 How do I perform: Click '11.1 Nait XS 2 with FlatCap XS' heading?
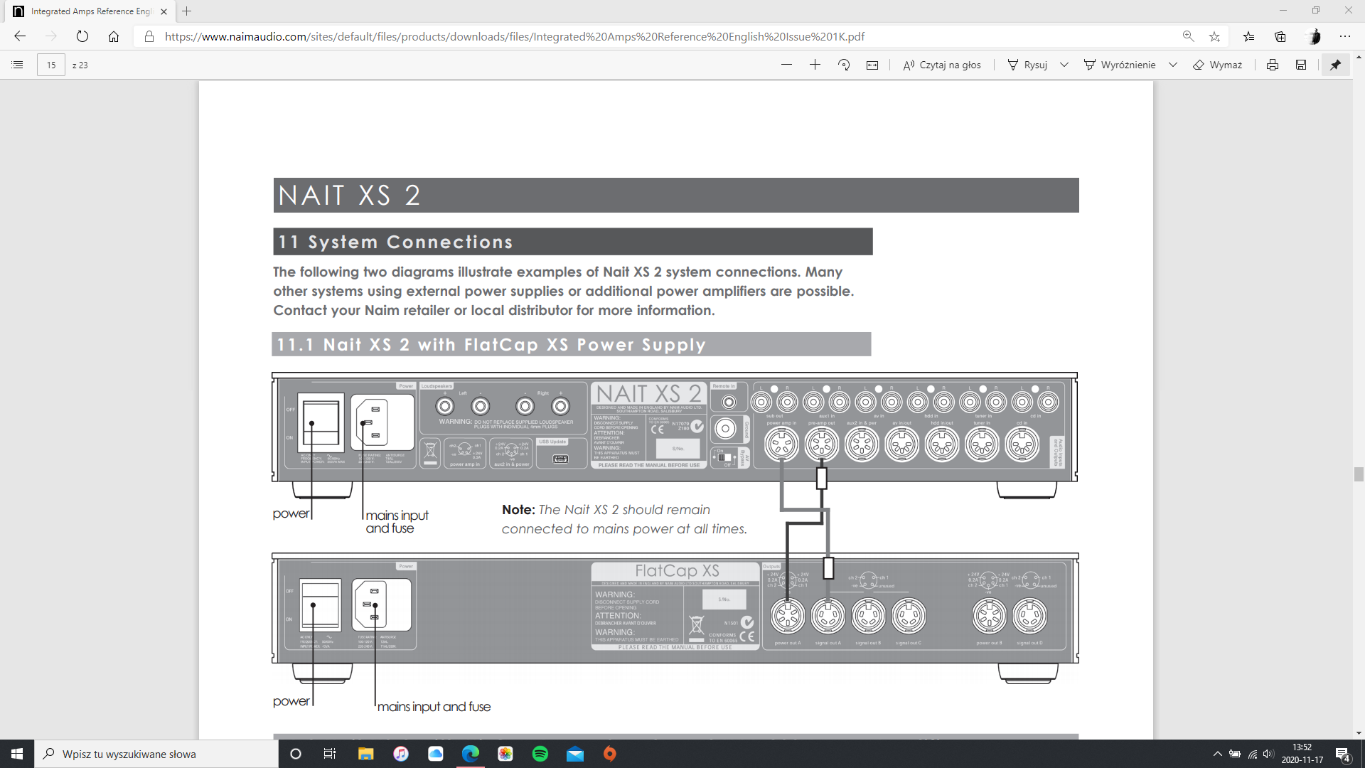click(491, 344)
